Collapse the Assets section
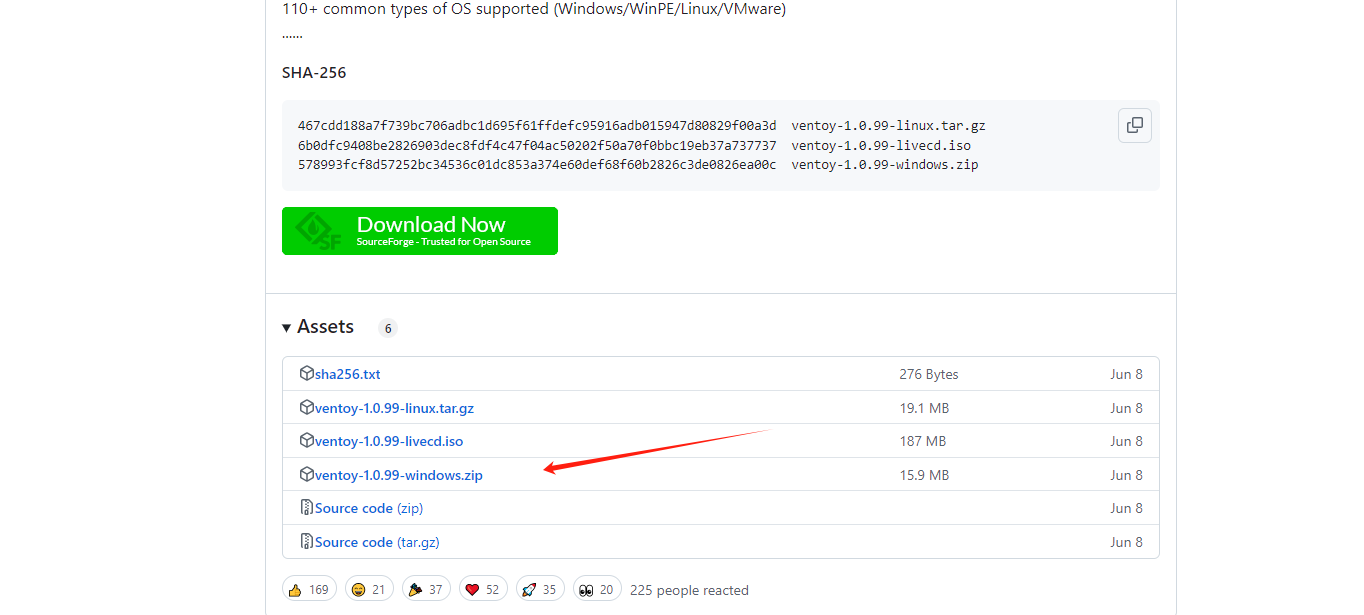The image size is (1364, 615). [318, 327]
